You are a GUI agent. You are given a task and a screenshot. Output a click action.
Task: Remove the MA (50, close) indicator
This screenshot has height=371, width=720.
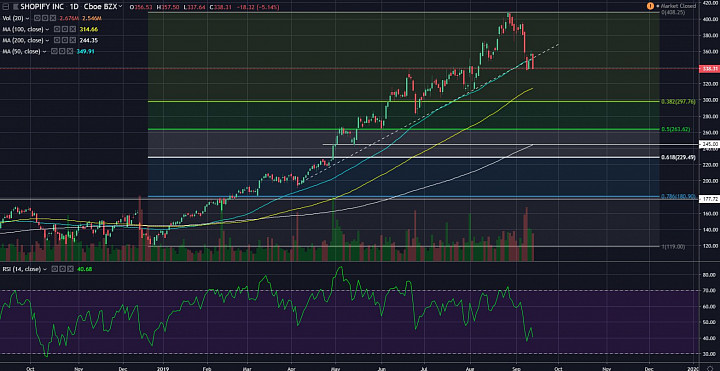(x=71, y=51)
